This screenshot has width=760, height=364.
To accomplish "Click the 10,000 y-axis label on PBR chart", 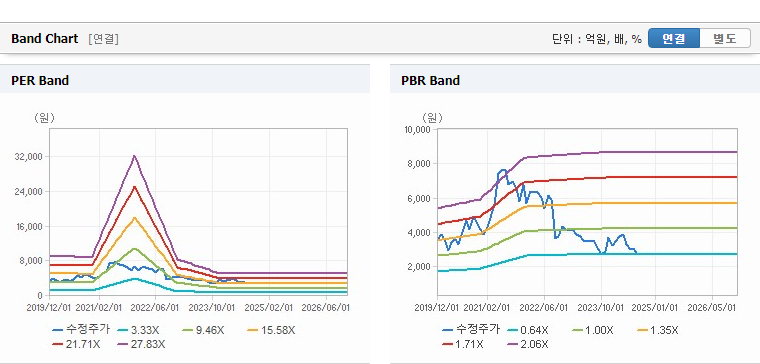I will [x=417, y=129].
